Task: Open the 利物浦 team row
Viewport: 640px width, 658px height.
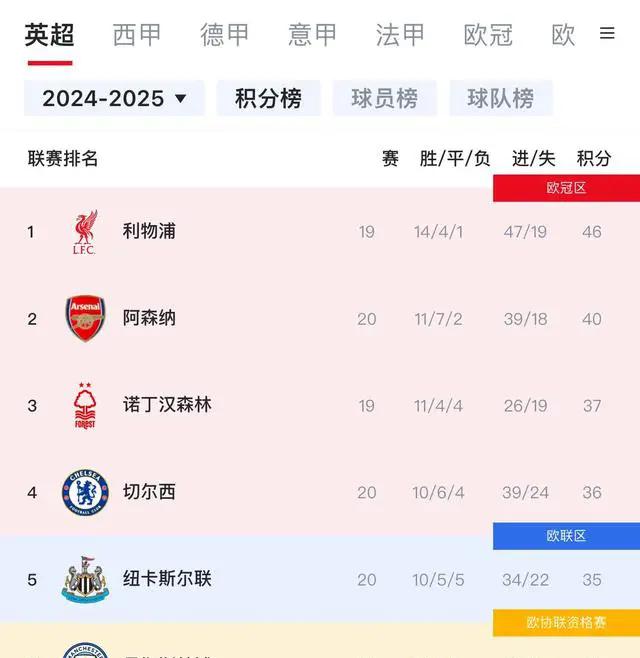Action: [320, 232]
